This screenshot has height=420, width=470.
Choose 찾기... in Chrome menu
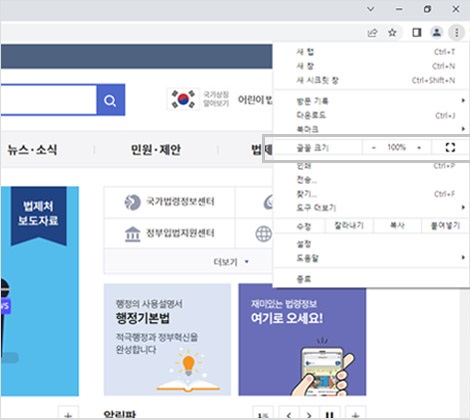[x=371, y=194]
